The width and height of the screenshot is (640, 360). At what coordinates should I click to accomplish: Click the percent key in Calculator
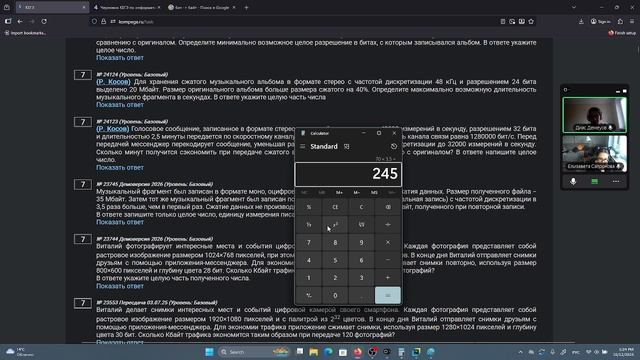309,207
